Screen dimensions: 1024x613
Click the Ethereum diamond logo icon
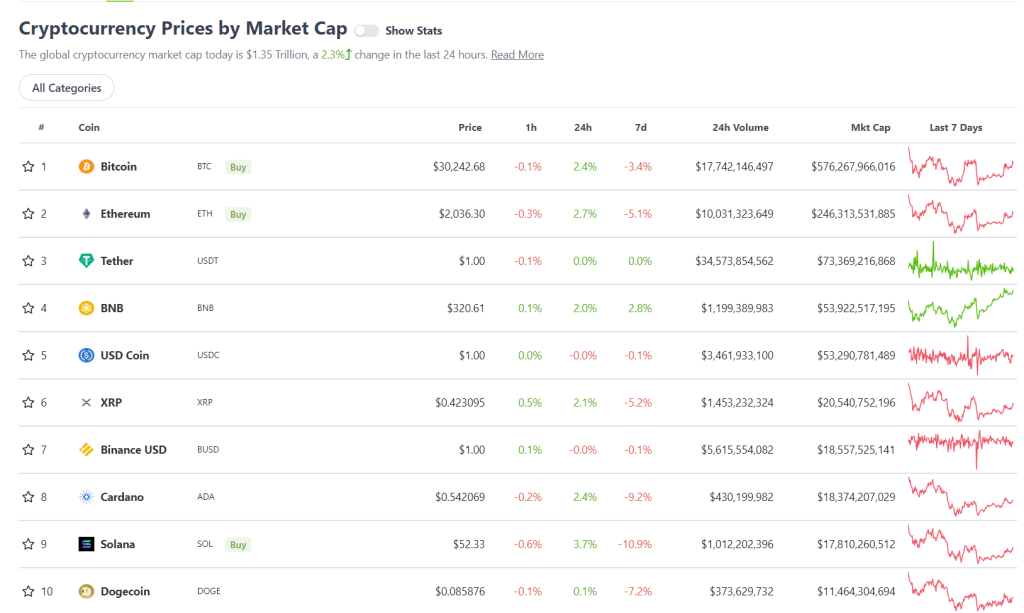tap(86, 213)
